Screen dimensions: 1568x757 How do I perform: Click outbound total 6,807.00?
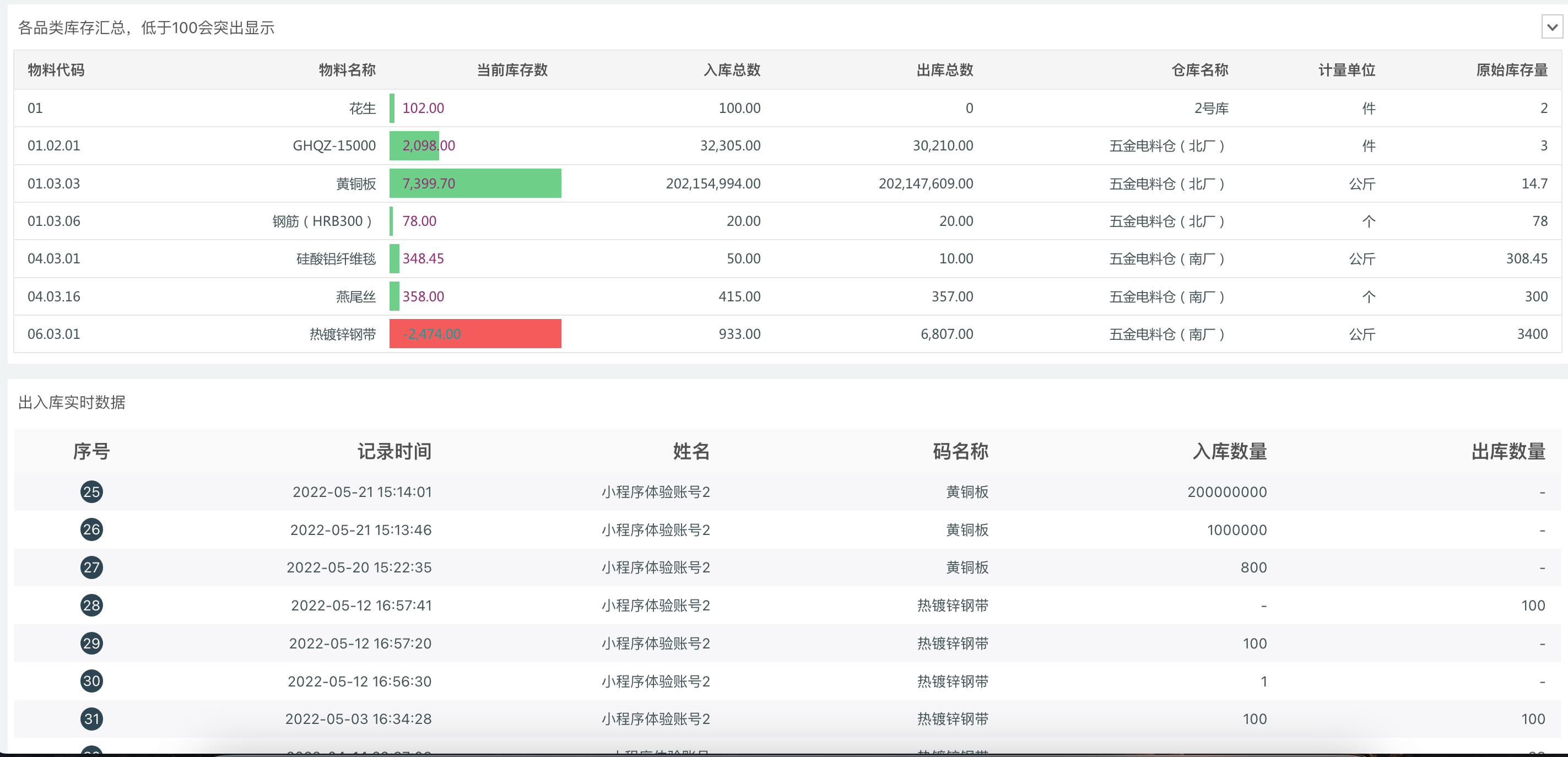tap(947, 333)
